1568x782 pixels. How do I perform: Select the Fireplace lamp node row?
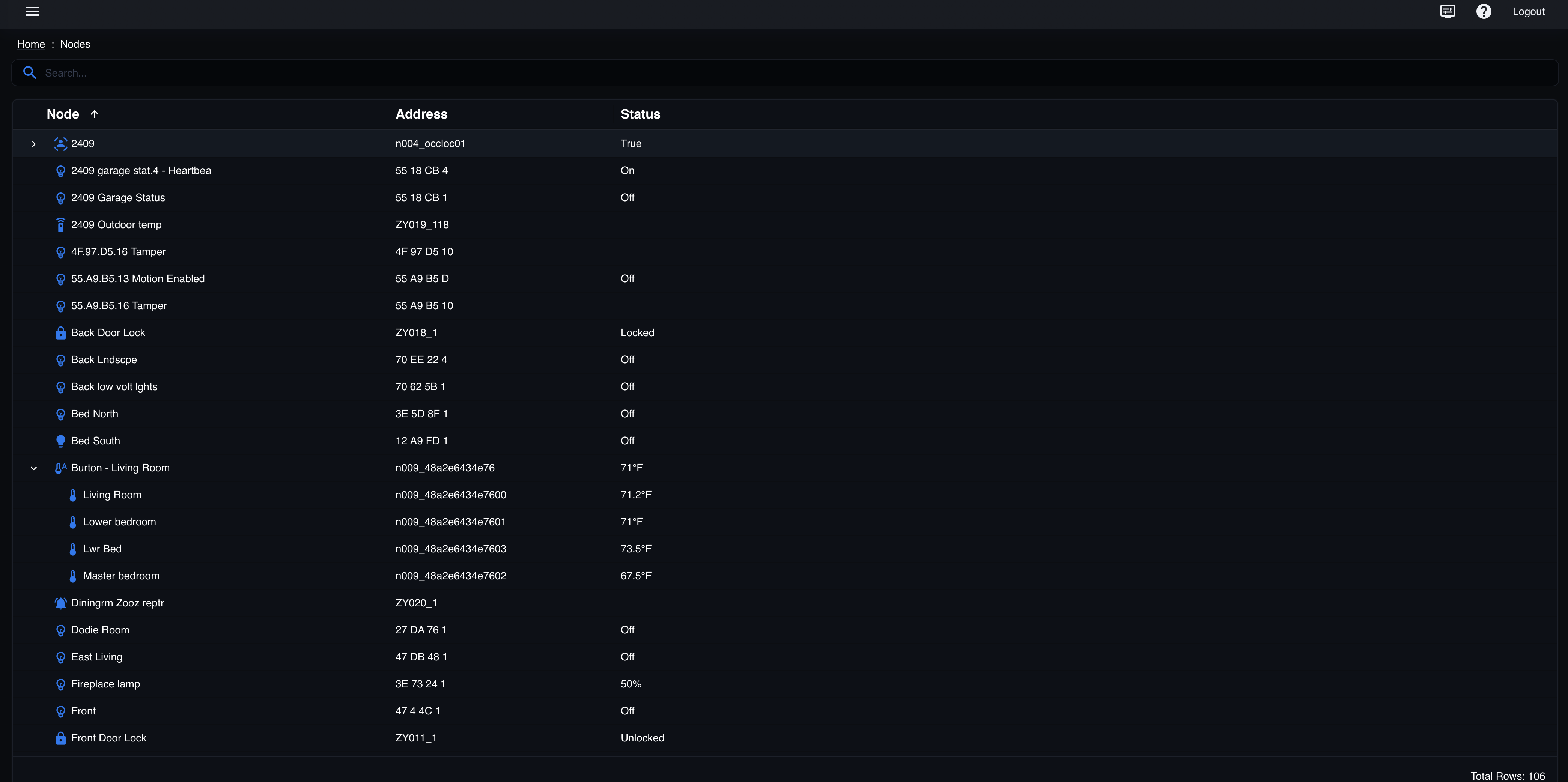pos(105,684)
